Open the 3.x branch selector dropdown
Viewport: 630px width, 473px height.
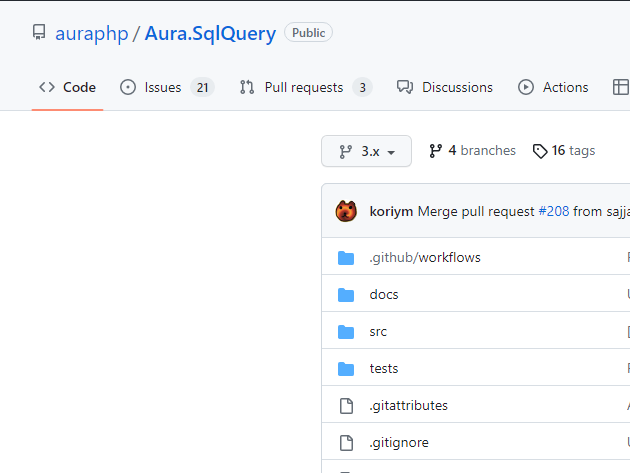(x=366, y=151)
